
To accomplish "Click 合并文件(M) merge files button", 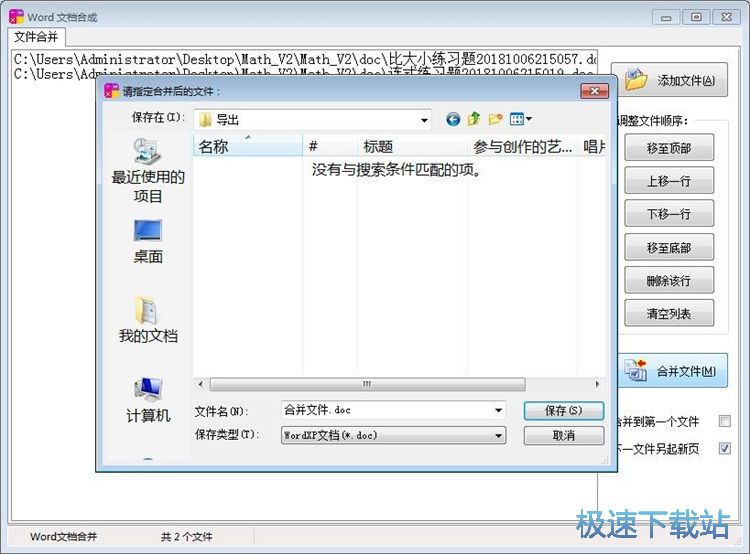I will click(x=673, y=371).
